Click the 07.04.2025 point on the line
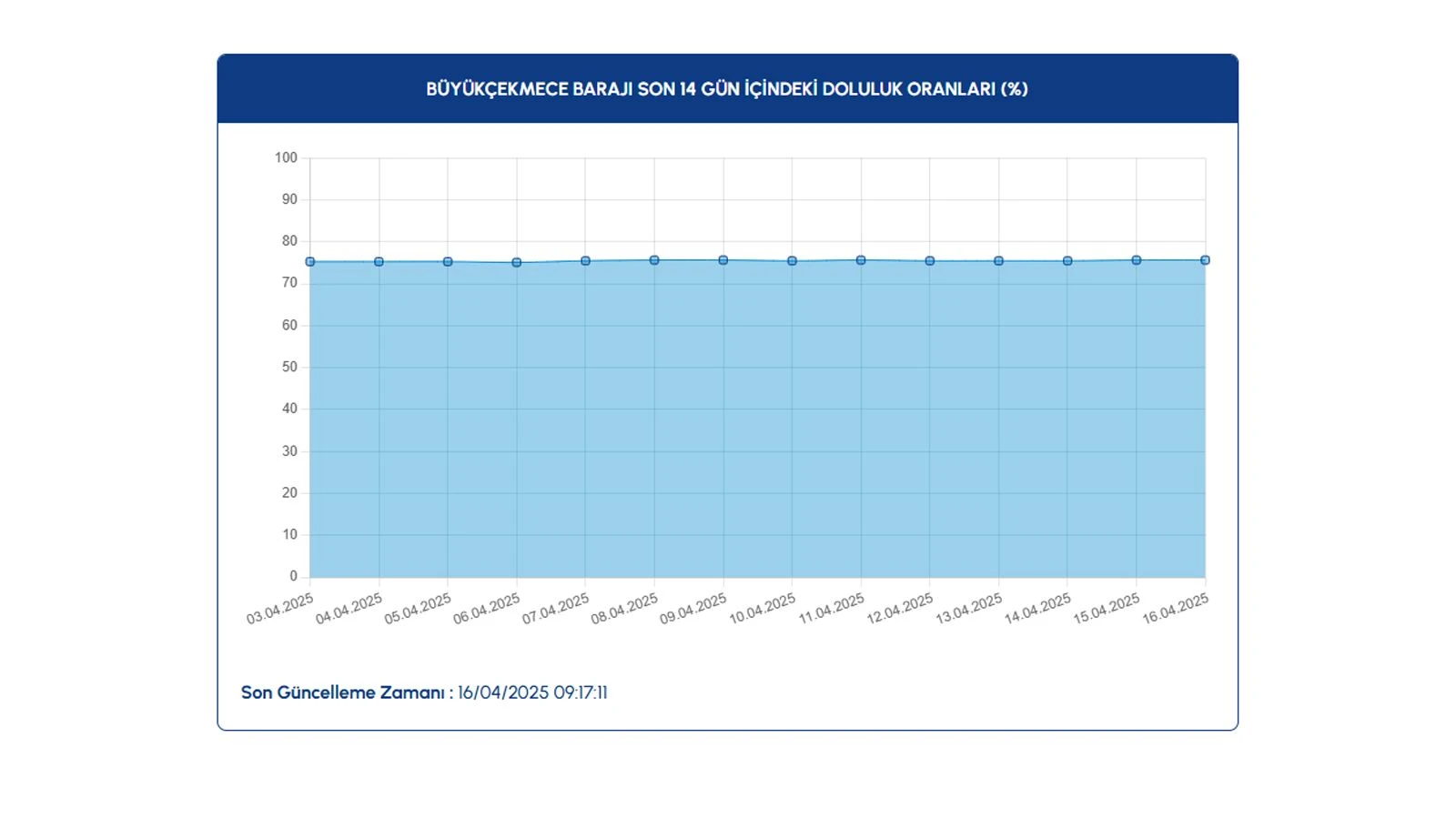The width and height of the screenshot is (1456, 819). pos(585,261)
